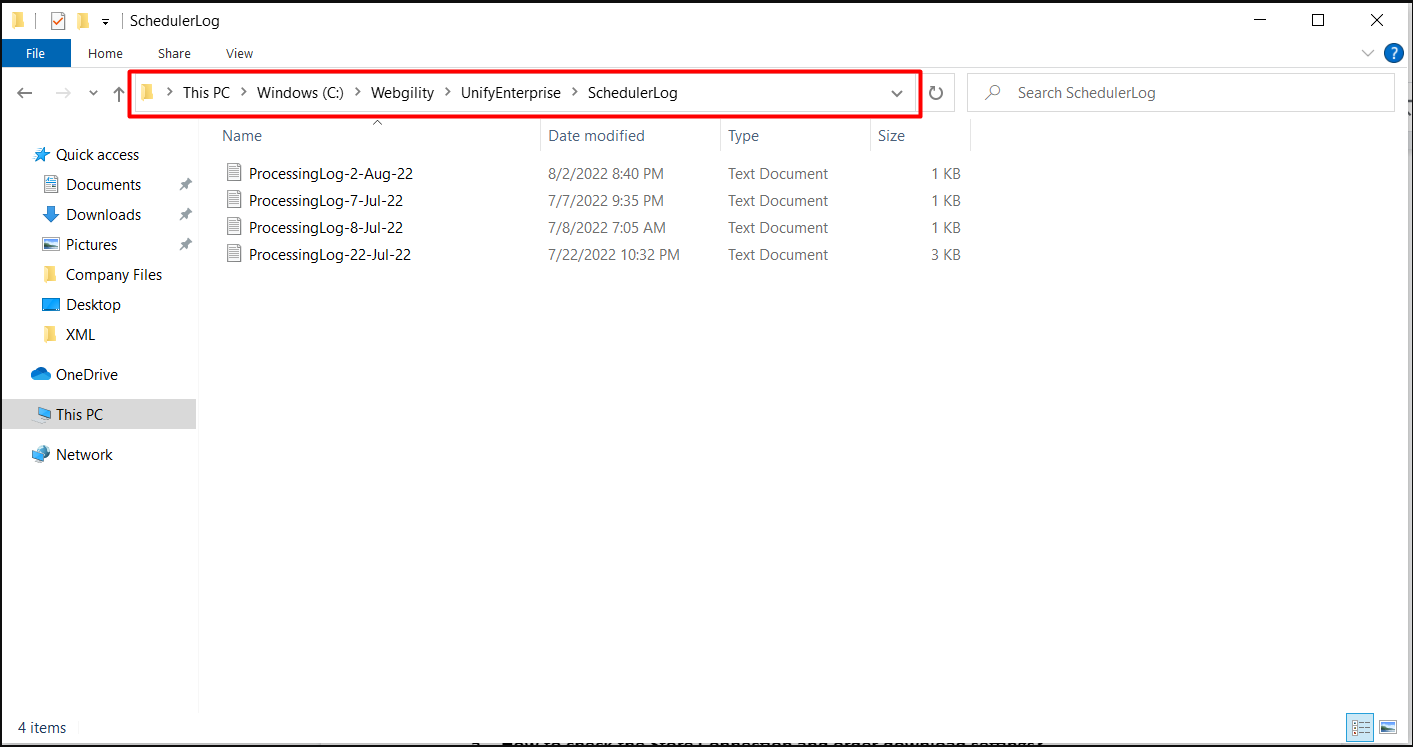1413x747 pixels.
Task: Expand the ribbon chevron
Action: tap(1368, 53)
